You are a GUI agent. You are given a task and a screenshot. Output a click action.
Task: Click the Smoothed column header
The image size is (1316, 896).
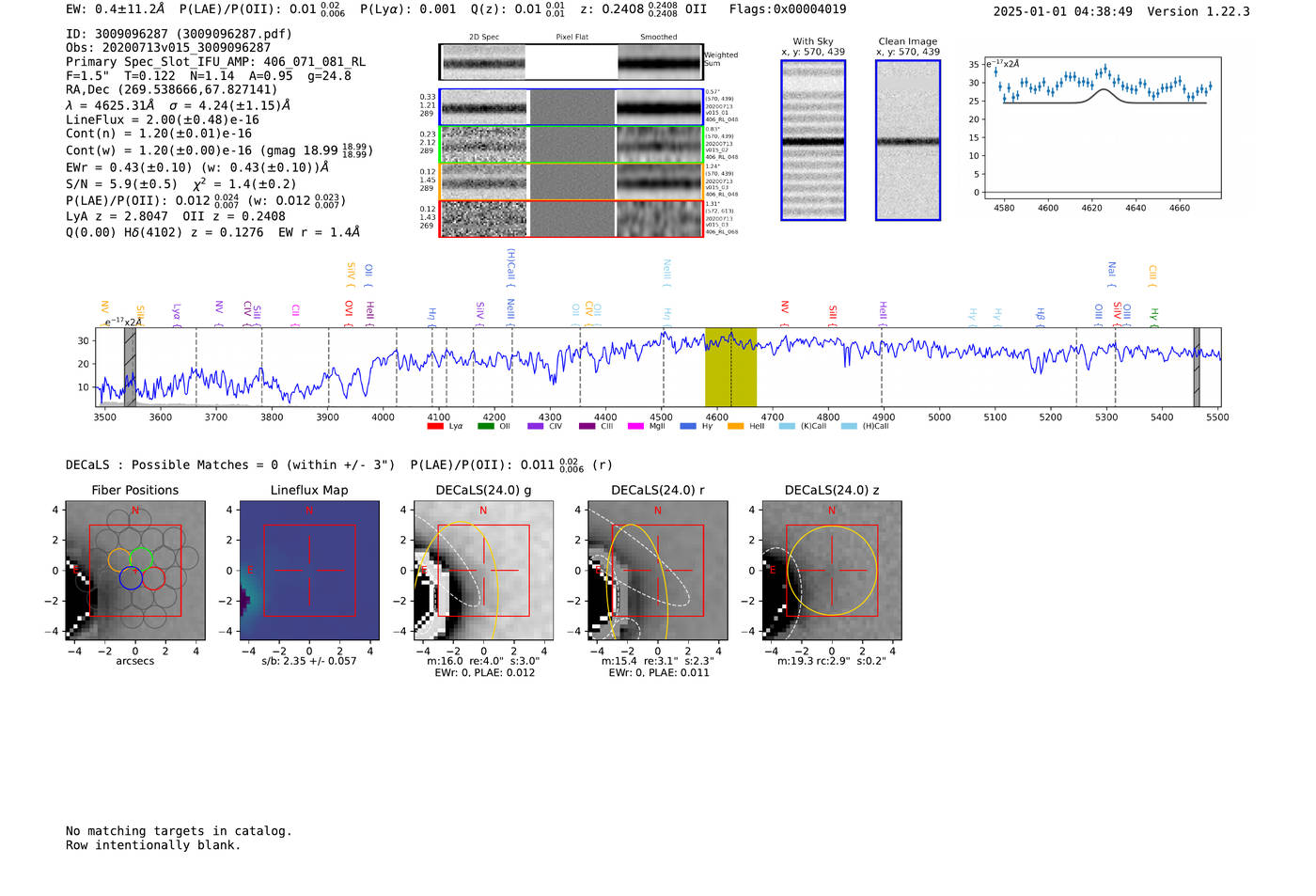(658, 38)
